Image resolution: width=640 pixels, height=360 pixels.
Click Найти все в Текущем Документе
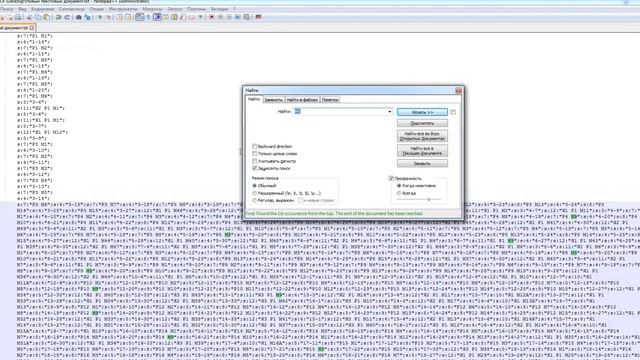422,151
